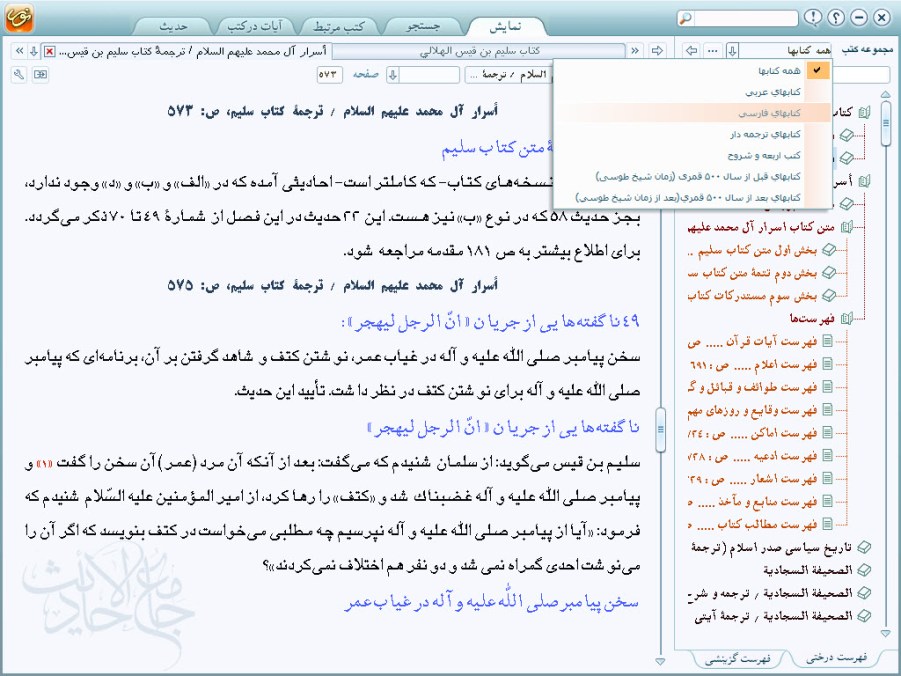Click the book icon of بخش دوم تتمهٔ متن
Screen dimensions: 901x676
(829, 272)
